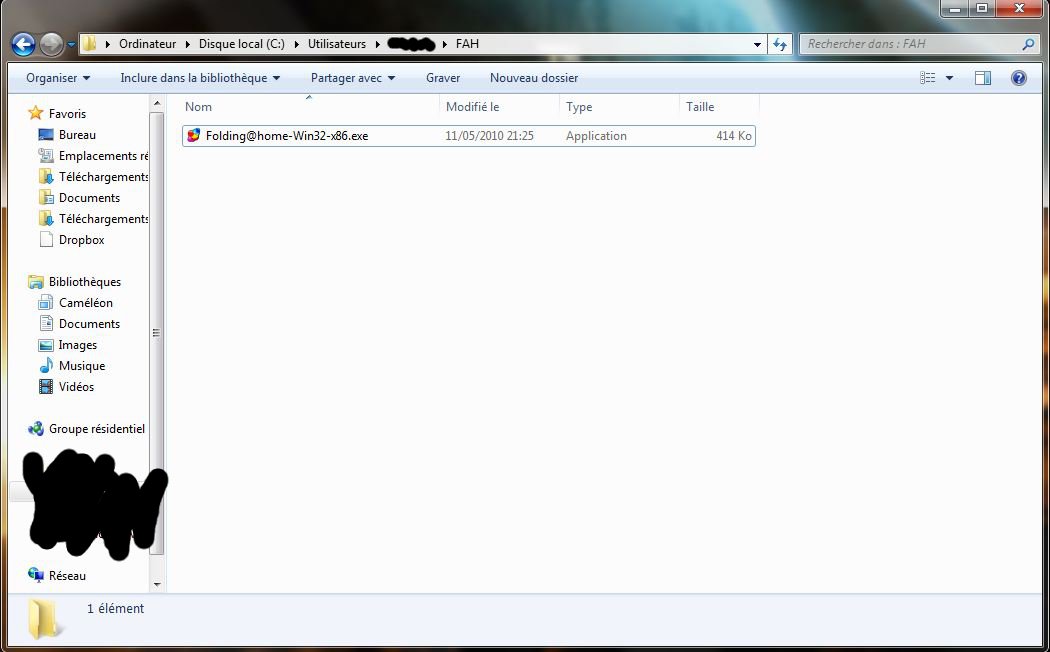Change view with the view mode icon
This screenshot has width=1050, height=652.
(927, 78)
